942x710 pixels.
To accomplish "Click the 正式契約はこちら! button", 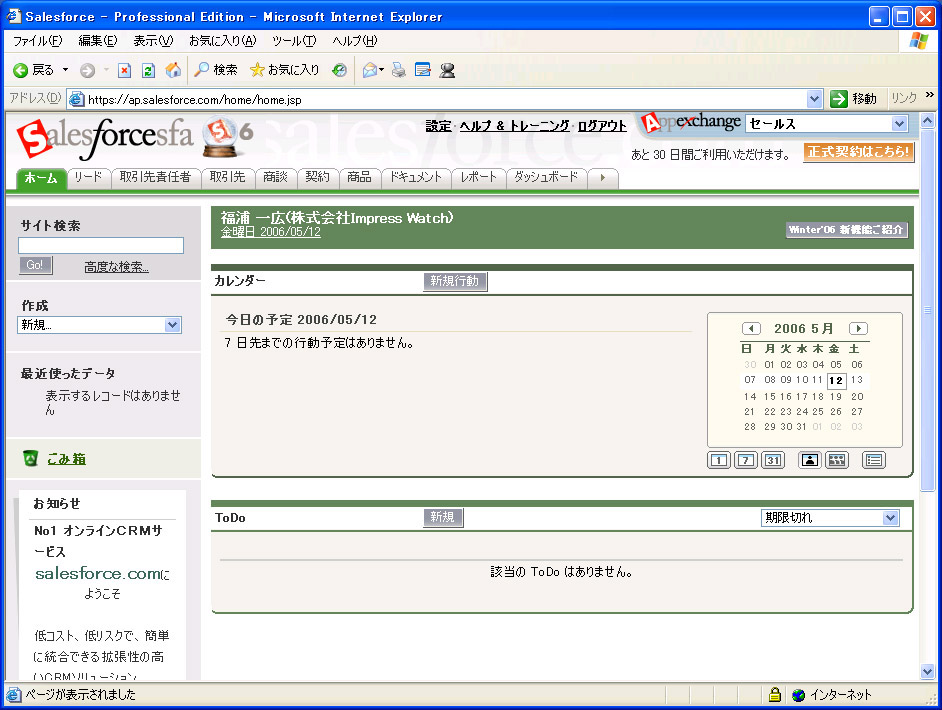I will tap(858, 152).
